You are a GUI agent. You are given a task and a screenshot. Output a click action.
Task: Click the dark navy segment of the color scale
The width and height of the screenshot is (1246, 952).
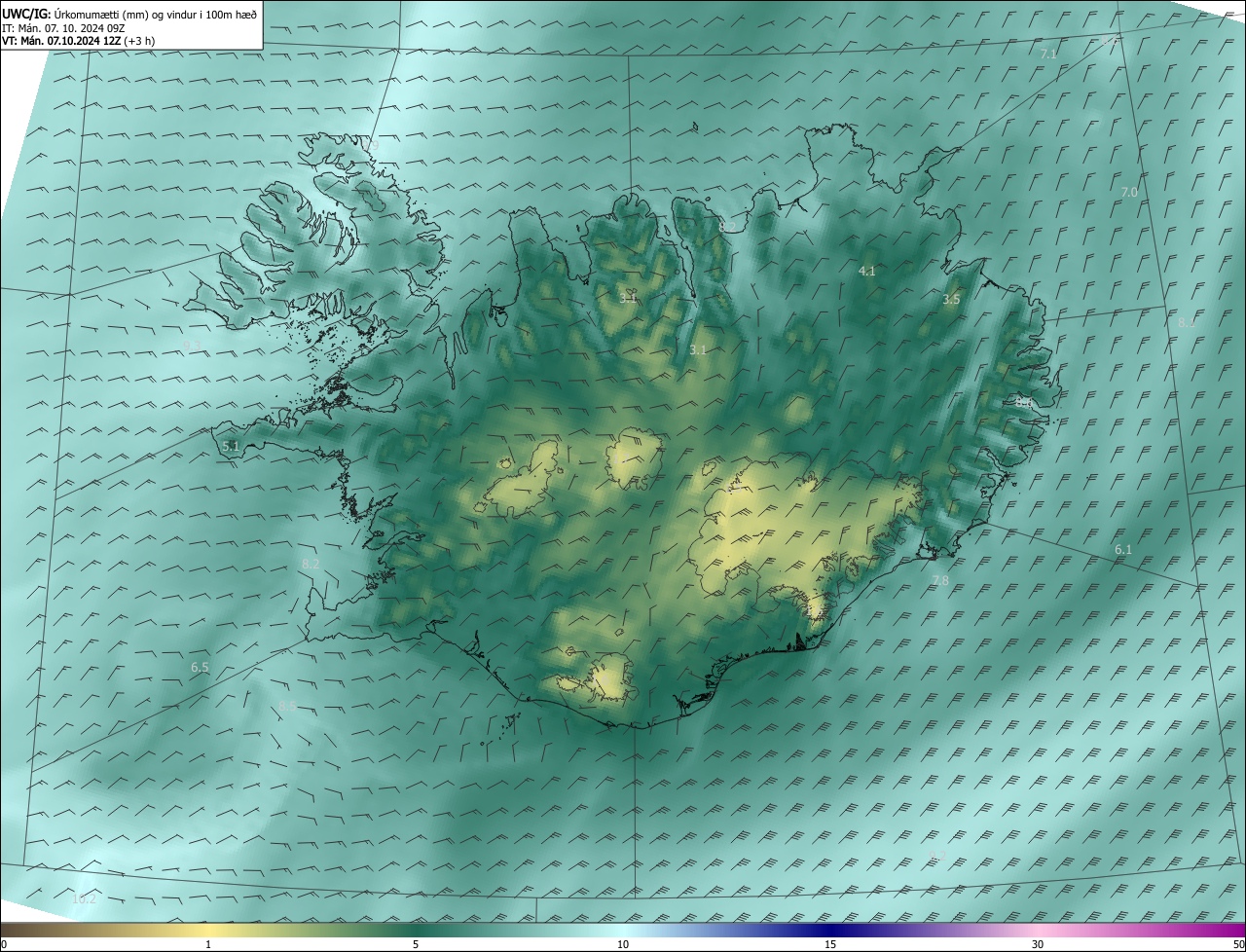point(830,931)
